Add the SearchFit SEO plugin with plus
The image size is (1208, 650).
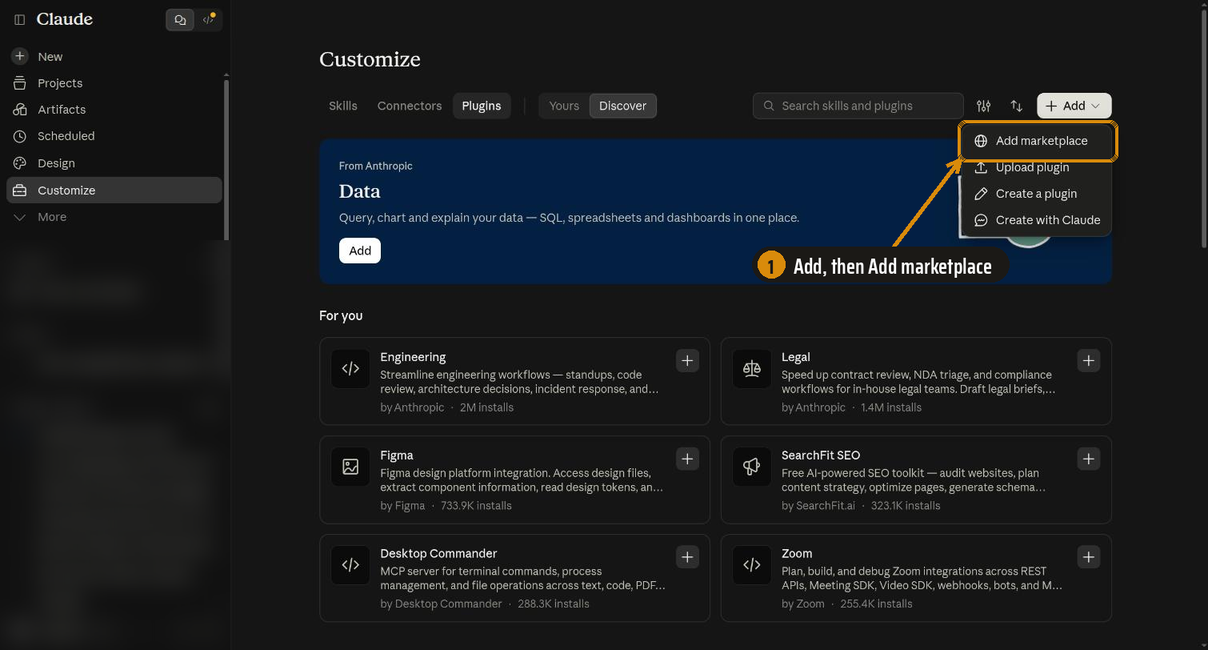point(1089,459)
